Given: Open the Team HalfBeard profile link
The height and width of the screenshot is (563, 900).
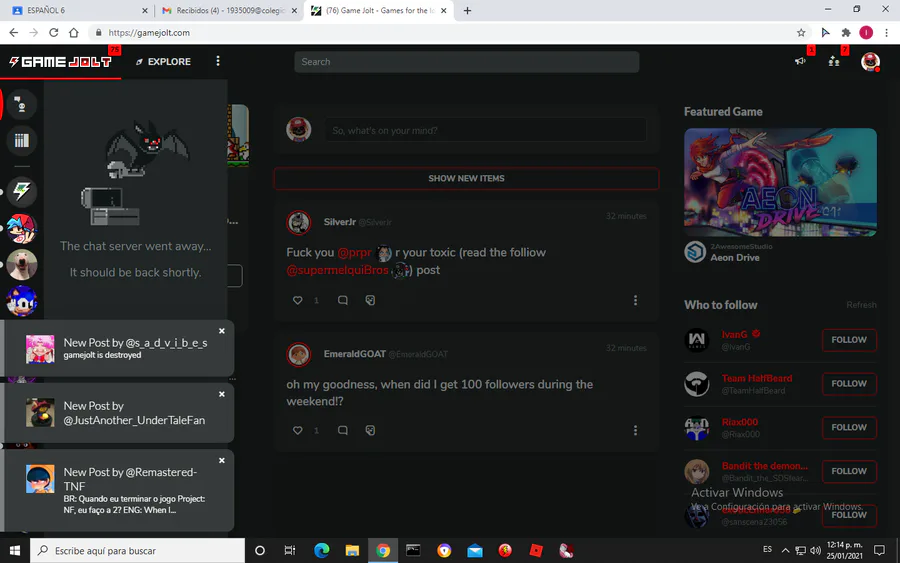Looking at the screenshot, I should pos(757,378).
